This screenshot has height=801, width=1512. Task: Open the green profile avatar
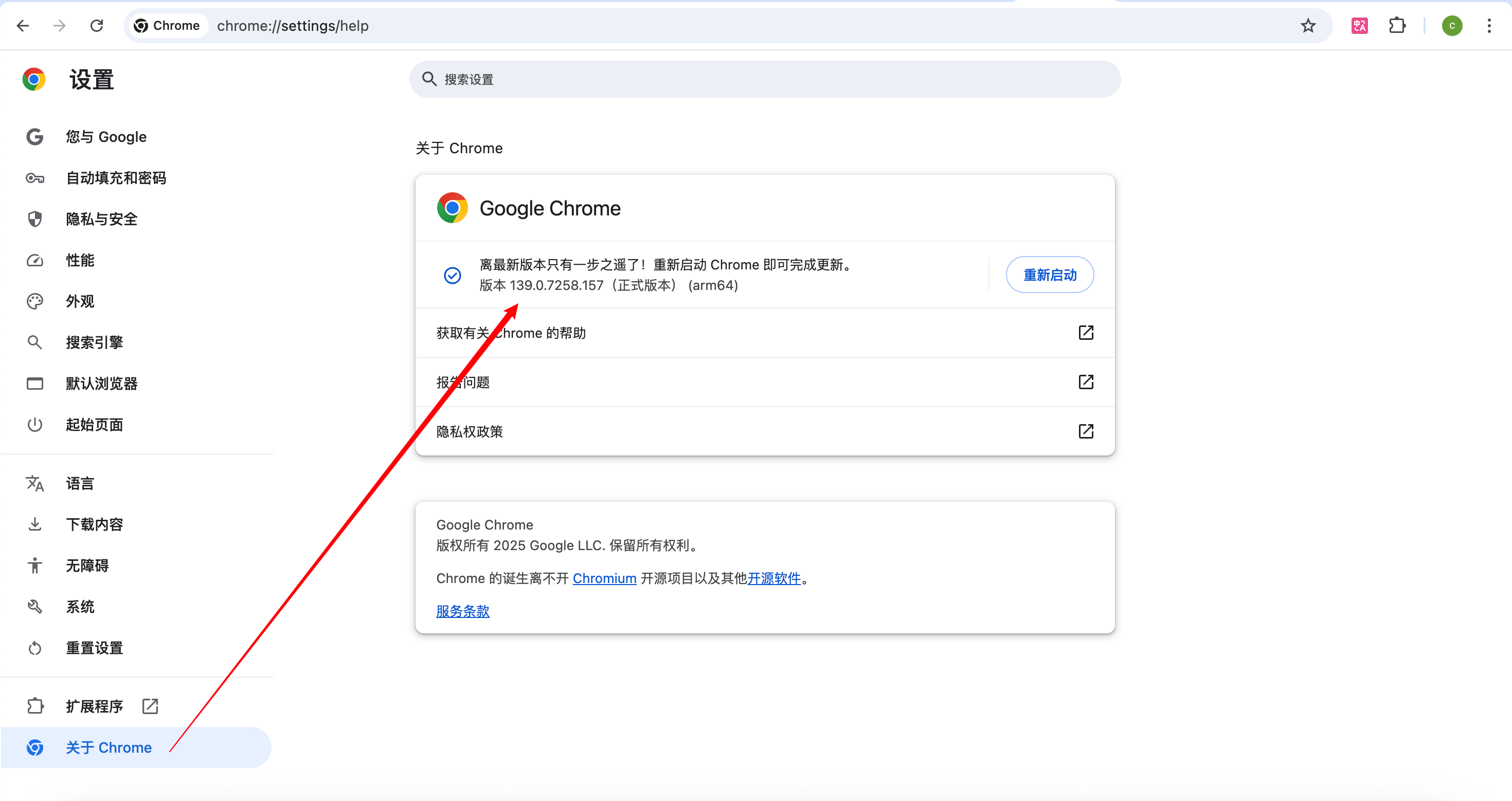click(x=1452, y=26)
